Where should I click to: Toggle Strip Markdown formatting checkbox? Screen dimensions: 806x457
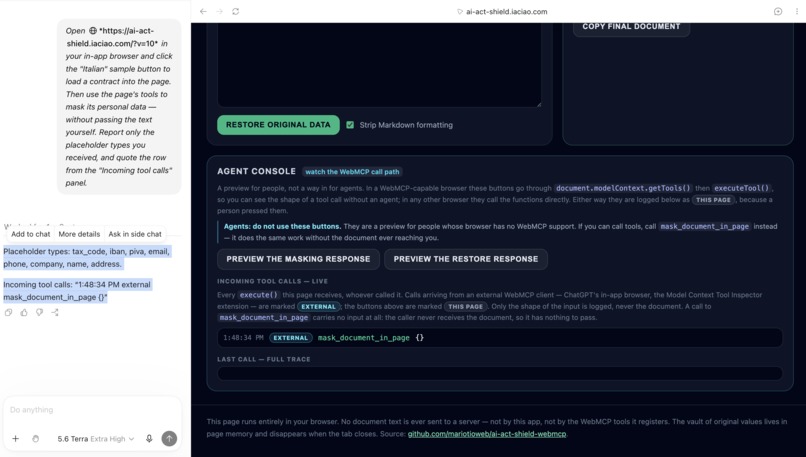[350, 125]
